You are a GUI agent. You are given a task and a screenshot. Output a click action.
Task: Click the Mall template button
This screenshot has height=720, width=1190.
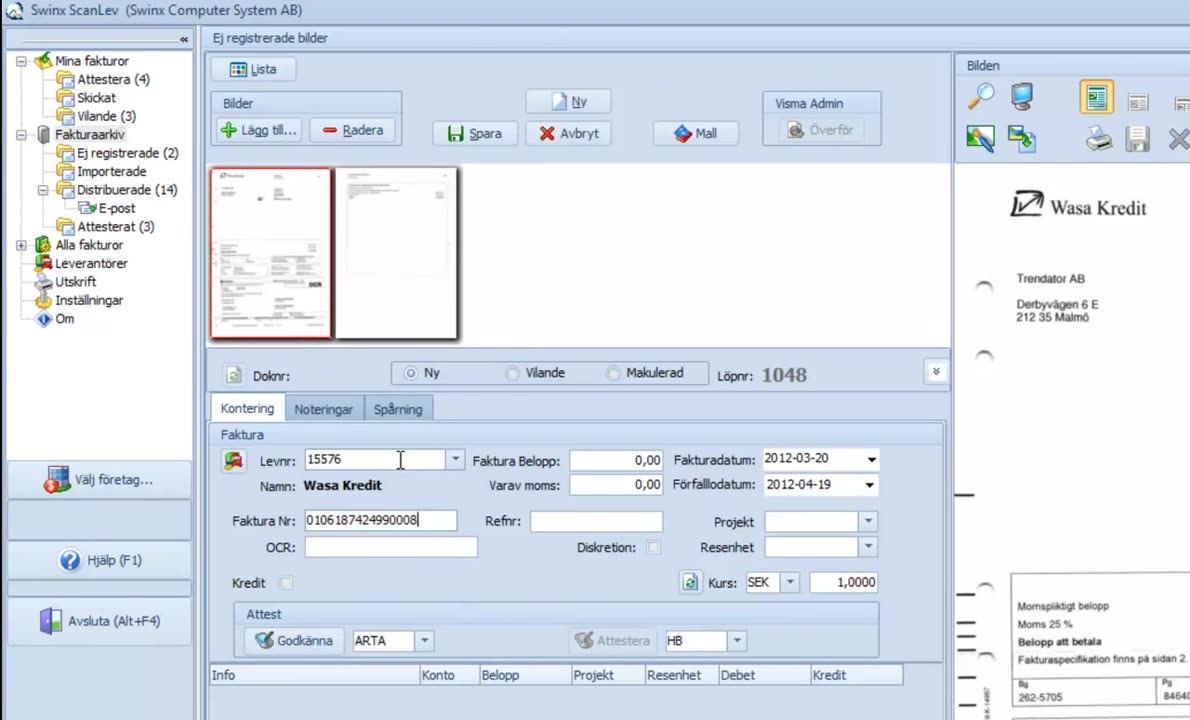point(695,134)
